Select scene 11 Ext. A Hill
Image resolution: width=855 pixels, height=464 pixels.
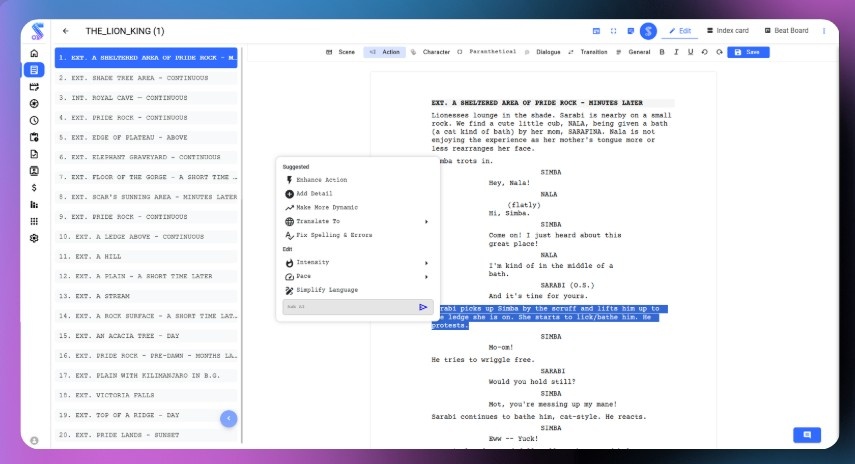(x=147, y=256)
